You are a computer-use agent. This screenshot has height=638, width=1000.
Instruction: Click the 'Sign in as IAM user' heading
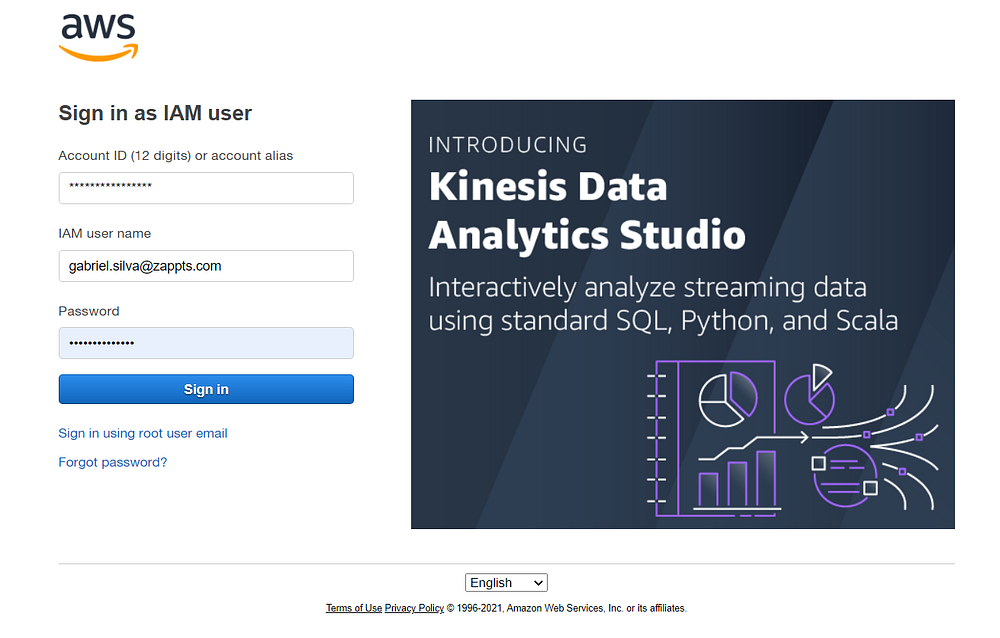[155, 113]
